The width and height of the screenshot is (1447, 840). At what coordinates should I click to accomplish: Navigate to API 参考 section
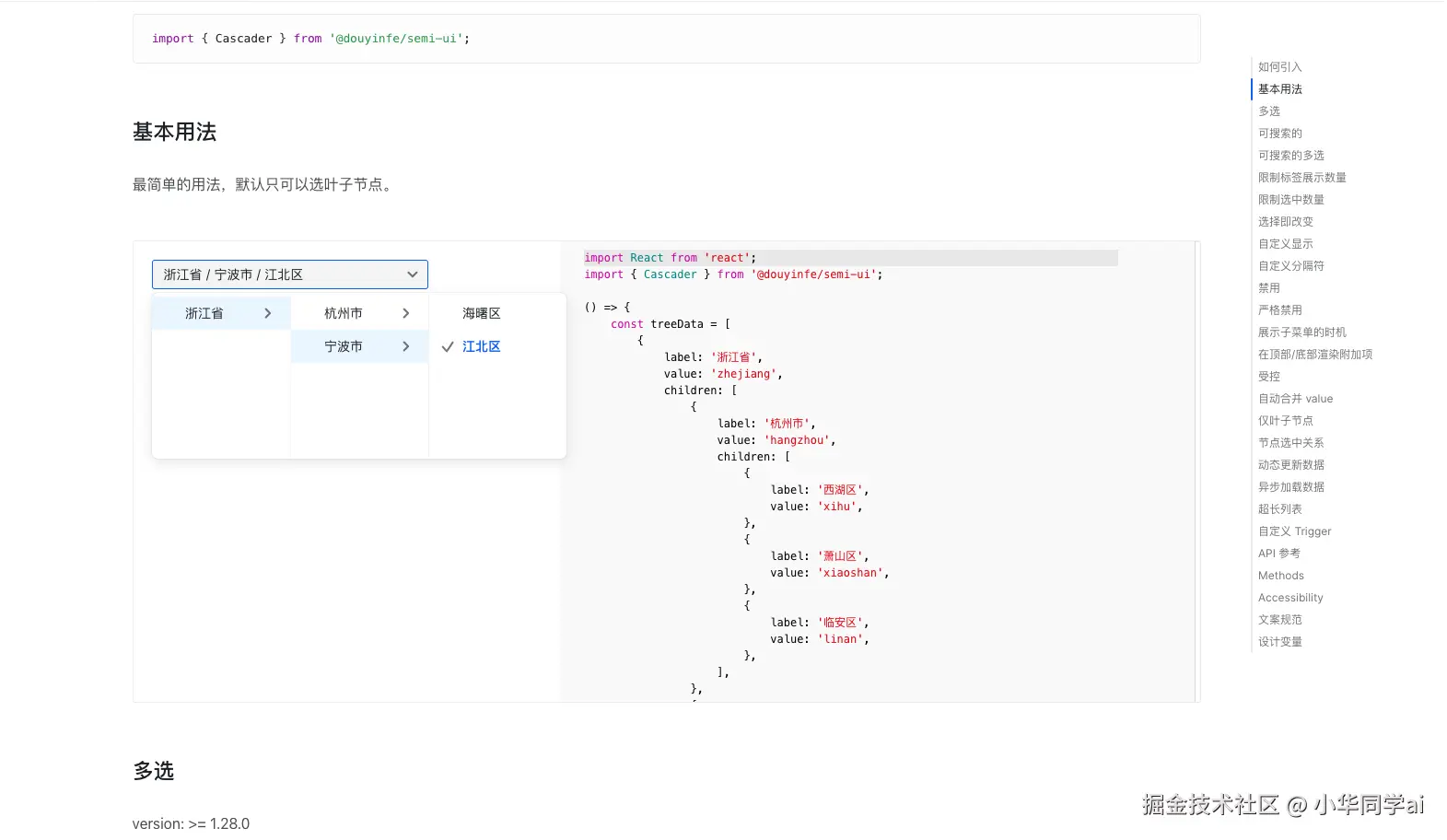[x=1279, y=554]
